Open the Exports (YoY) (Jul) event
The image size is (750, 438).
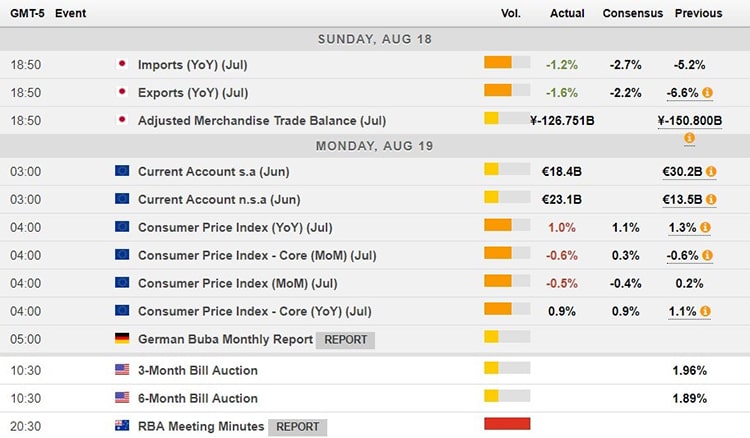click(193, 93)
